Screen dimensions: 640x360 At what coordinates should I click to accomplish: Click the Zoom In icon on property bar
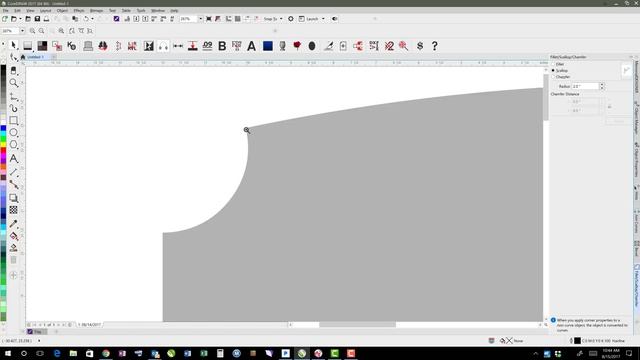click(x=32, y=31)
